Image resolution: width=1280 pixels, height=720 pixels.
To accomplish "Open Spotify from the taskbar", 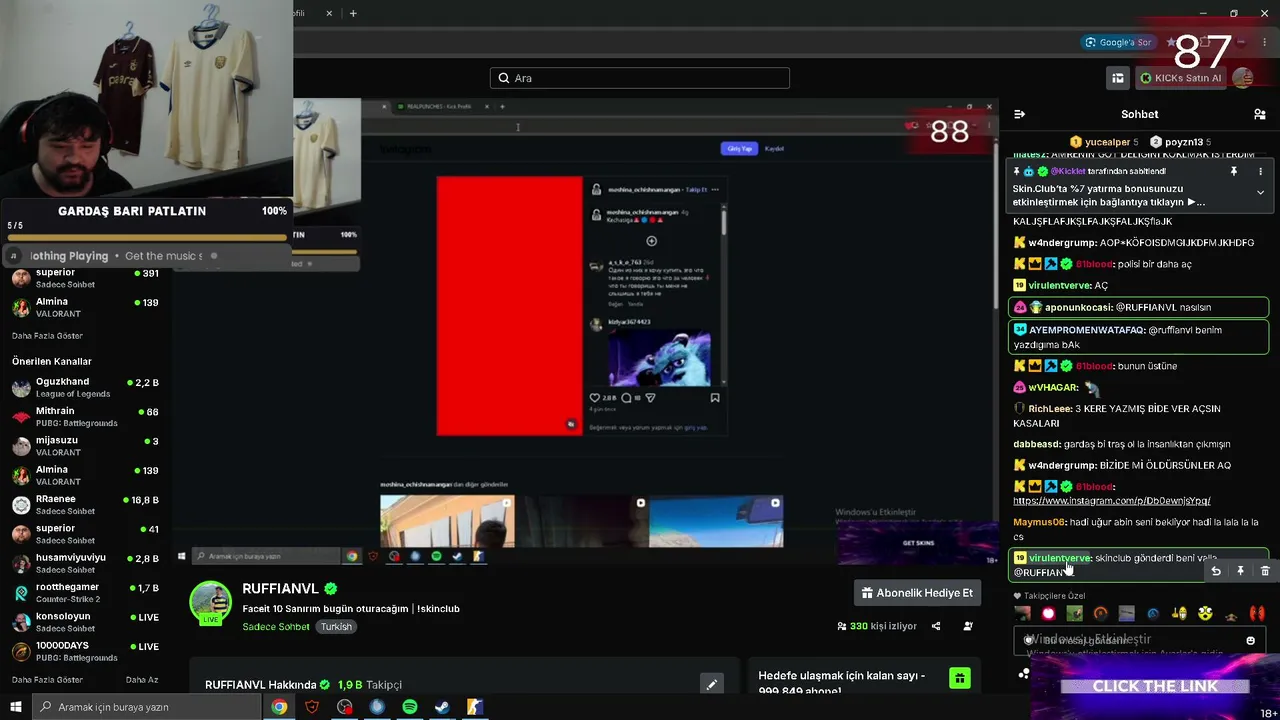I will (409, 707).
